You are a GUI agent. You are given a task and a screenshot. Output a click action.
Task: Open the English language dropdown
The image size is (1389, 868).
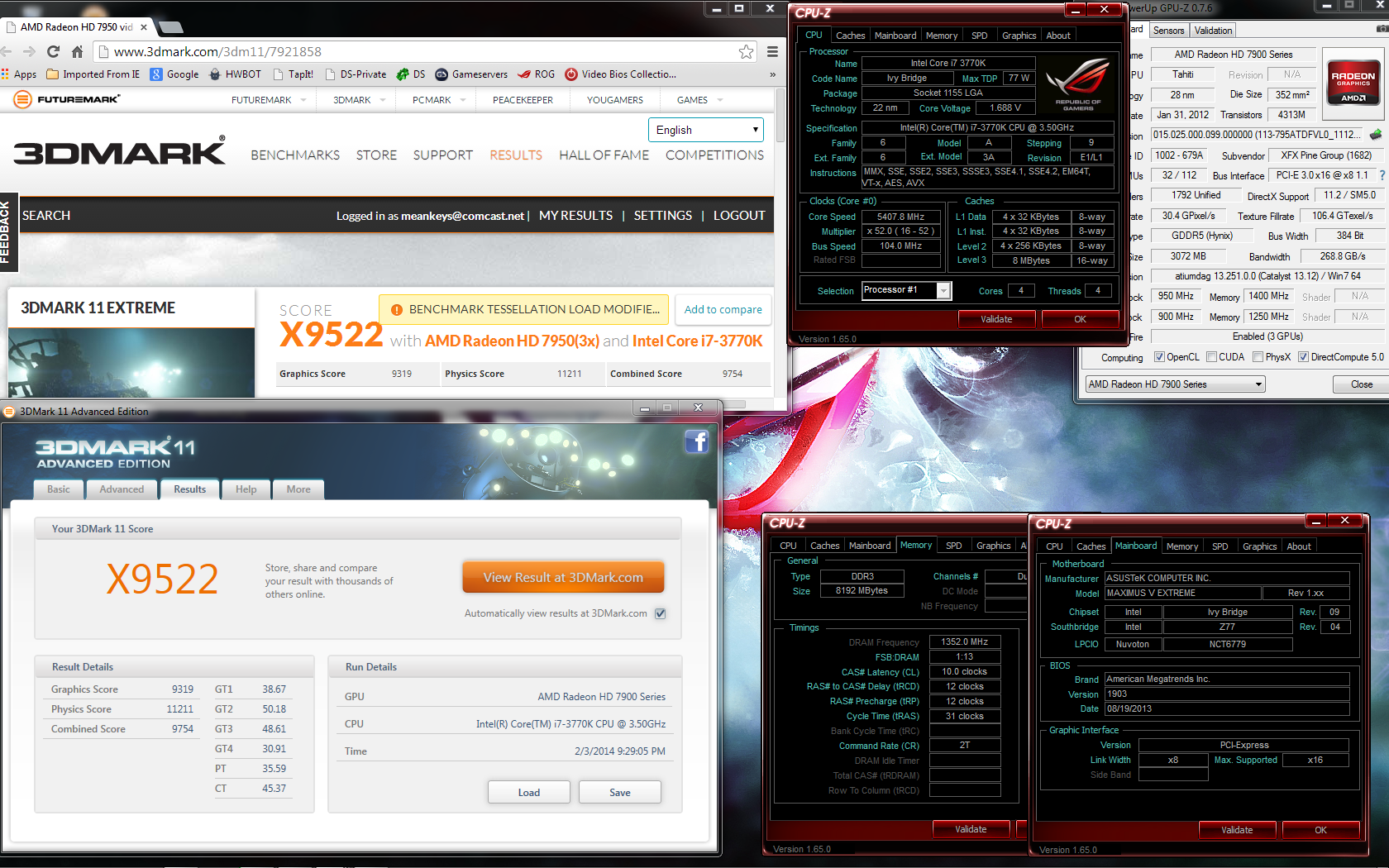705,130
